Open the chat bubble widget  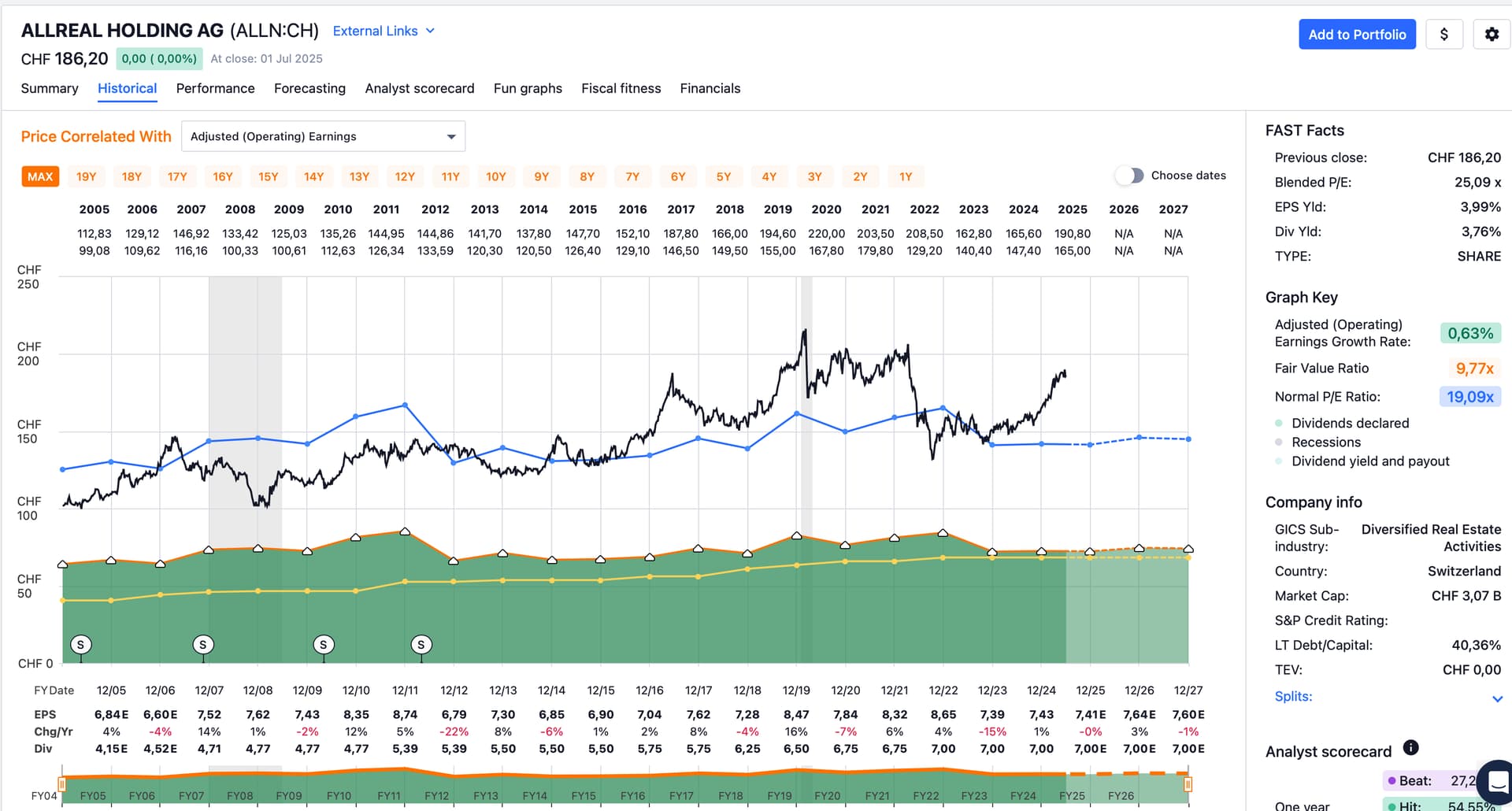[x=1496, y=782]
